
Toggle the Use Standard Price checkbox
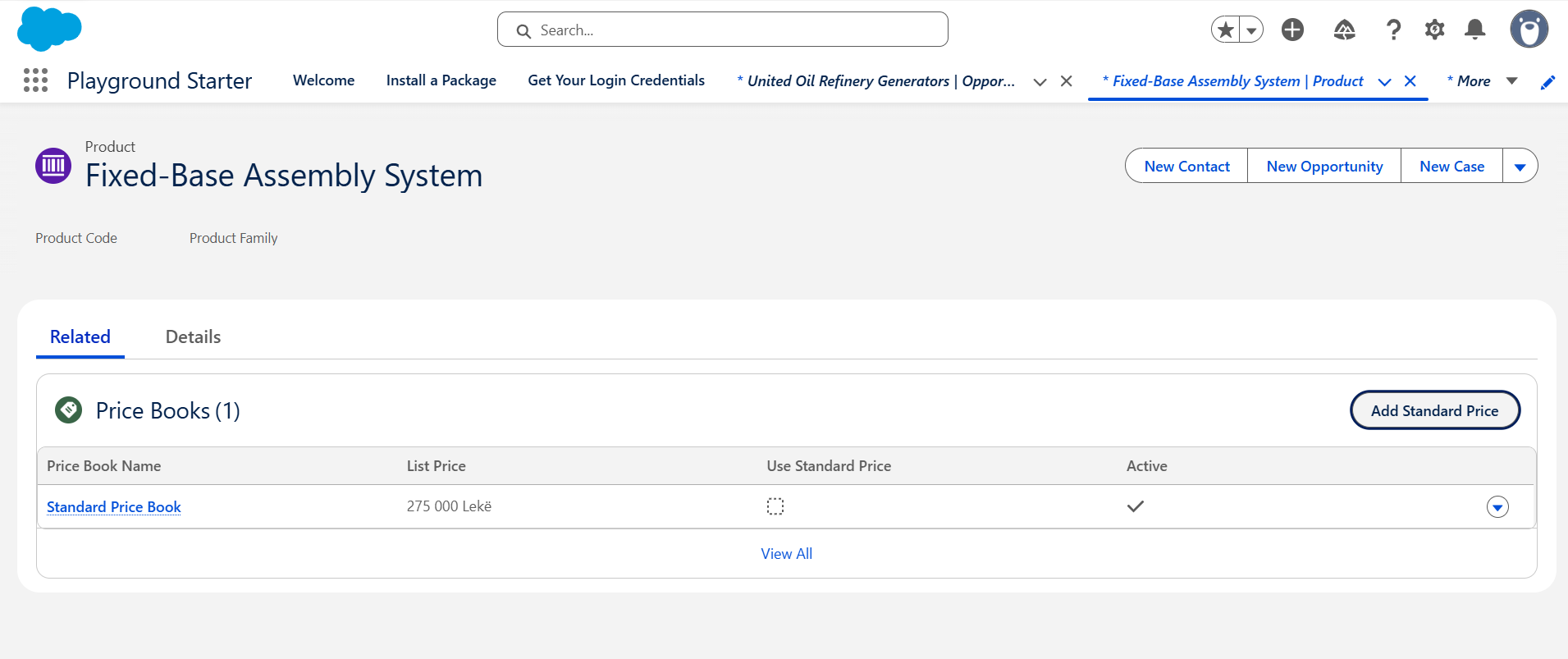click(775, 506)
